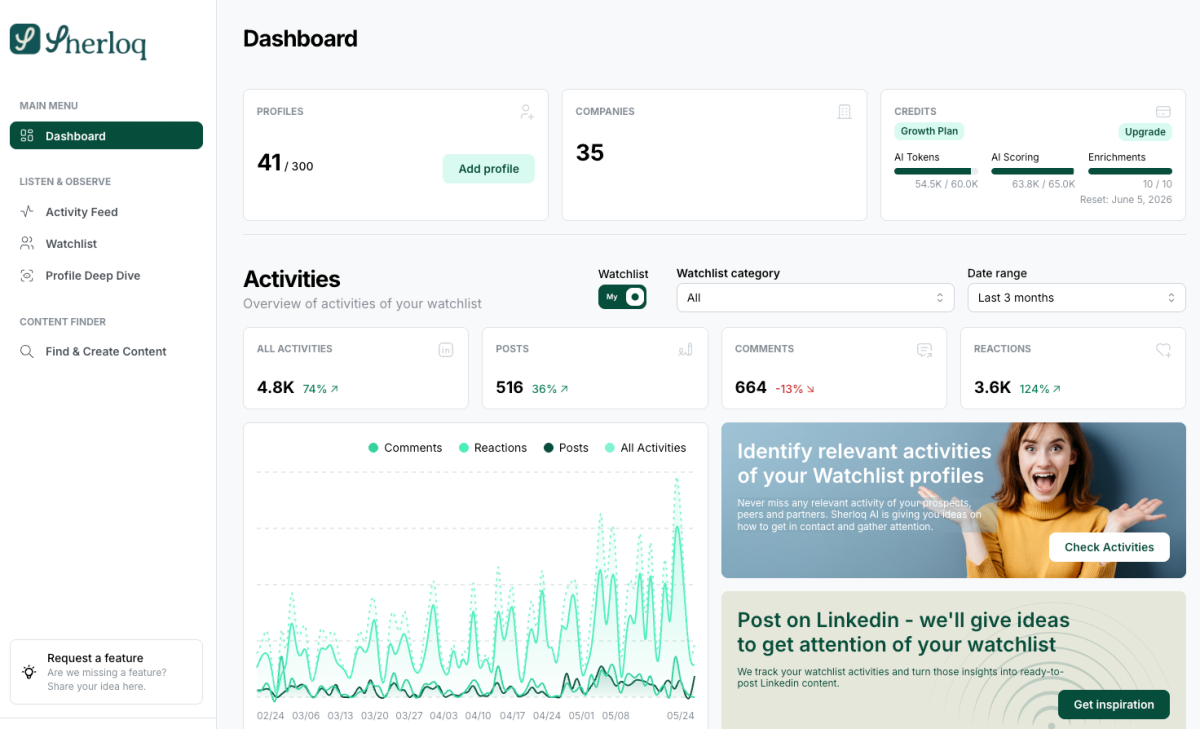
Task: Click the Identify relevant activities banner
Action: tap(954, 500)
